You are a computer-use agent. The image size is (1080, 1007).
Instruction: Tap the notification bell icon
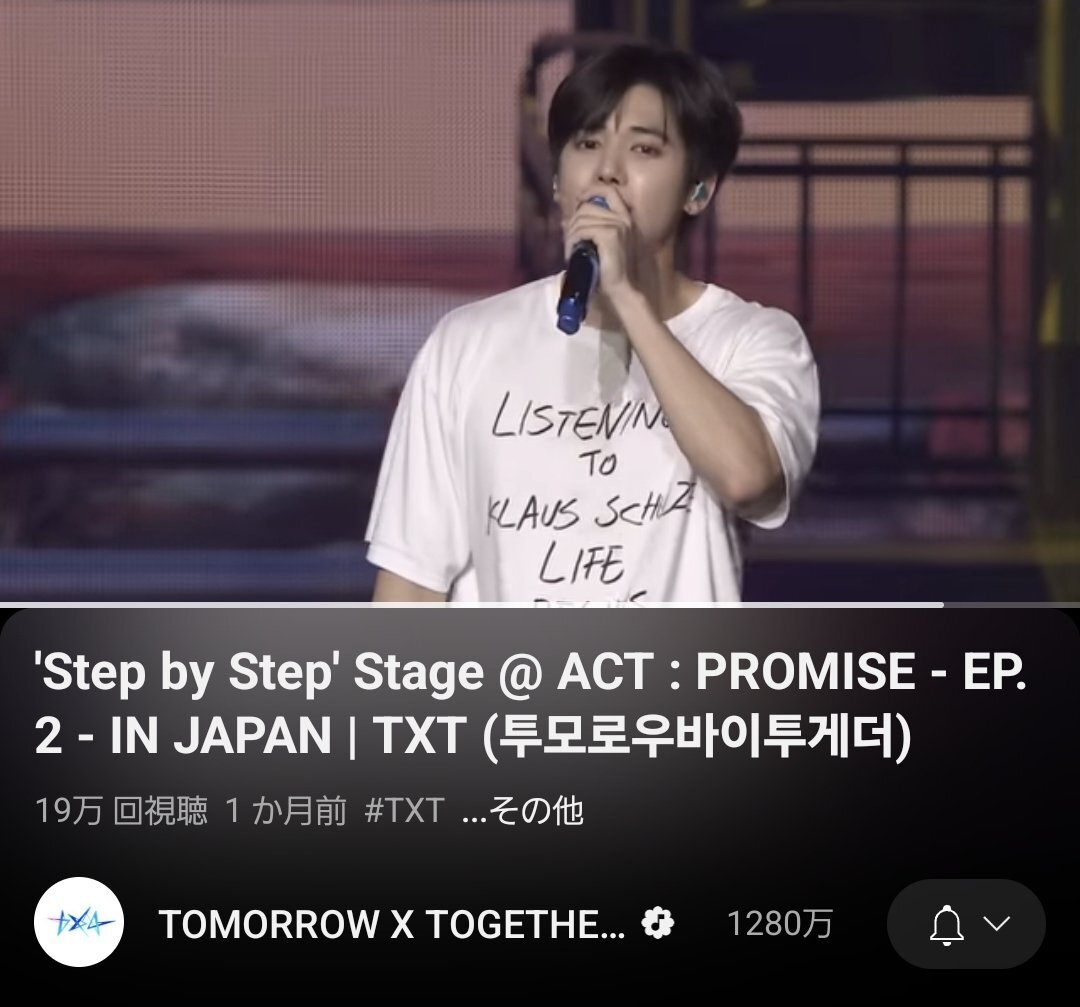[946, 925]
